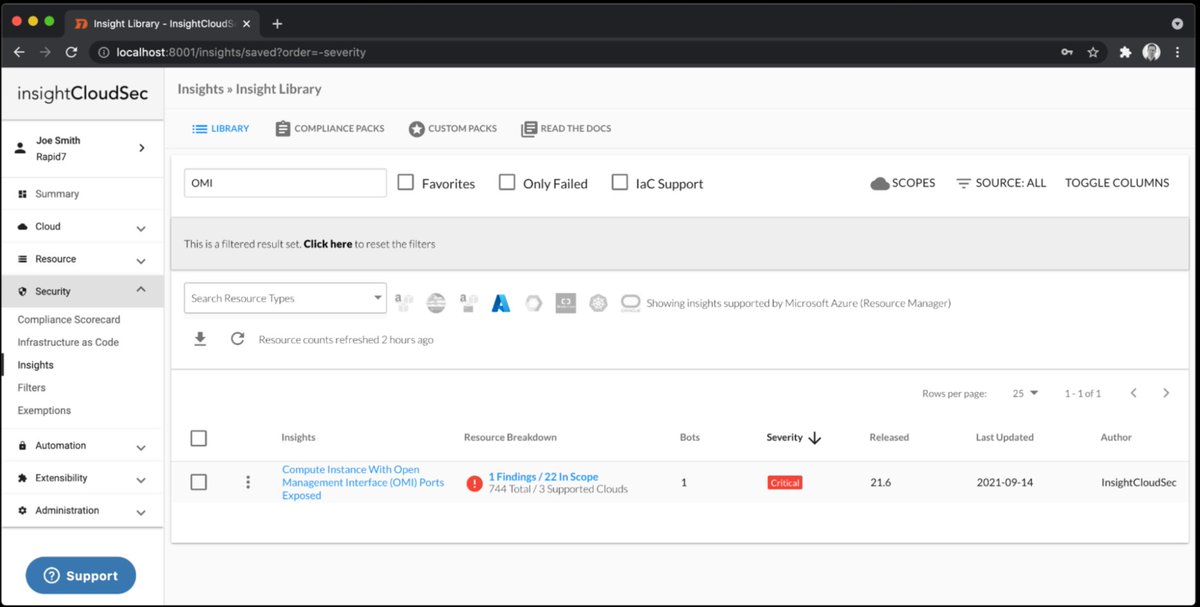
Task: Enable the IaC Support checkbox
Action: pyautogui.click(x=620, y=182)
